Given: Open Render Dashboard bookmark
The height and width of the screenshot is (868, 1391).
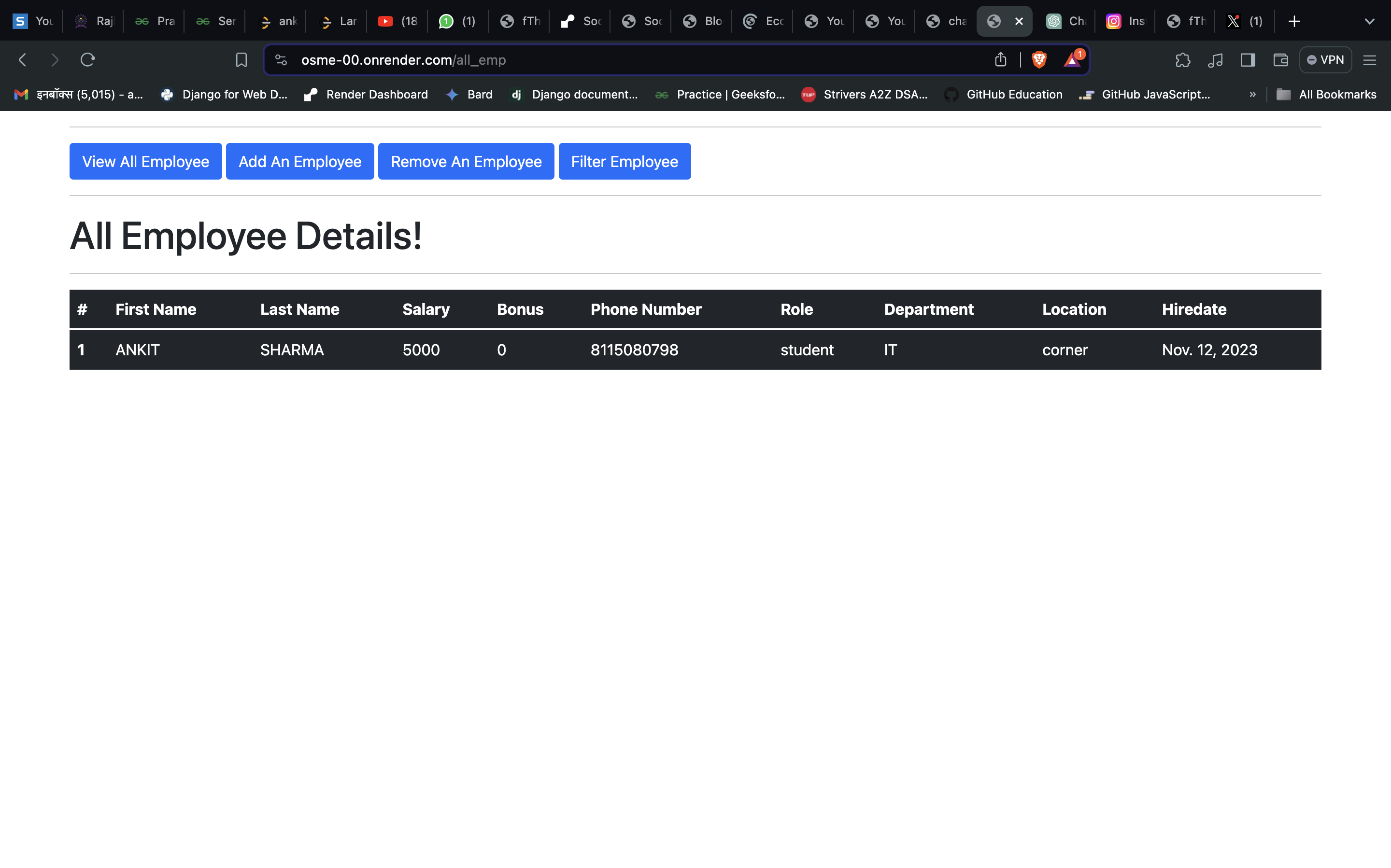Looking at the screenshot, I should [366, 94].
